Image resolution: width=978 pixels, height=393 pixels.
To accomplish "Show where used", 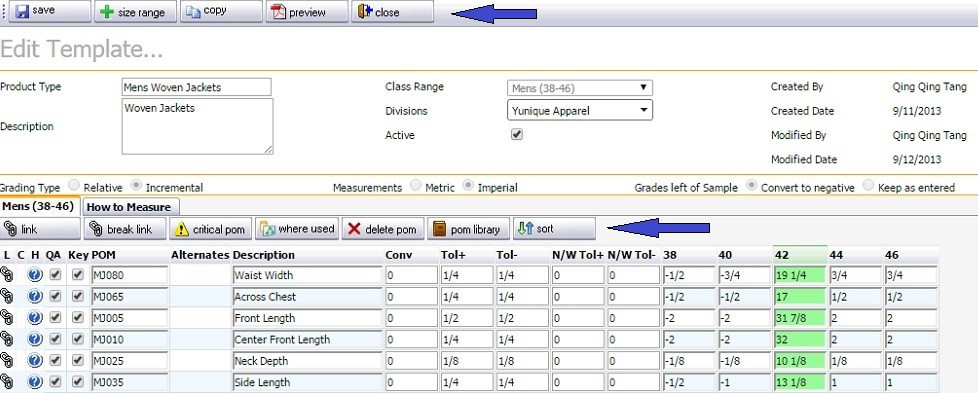I will [297, 229].
